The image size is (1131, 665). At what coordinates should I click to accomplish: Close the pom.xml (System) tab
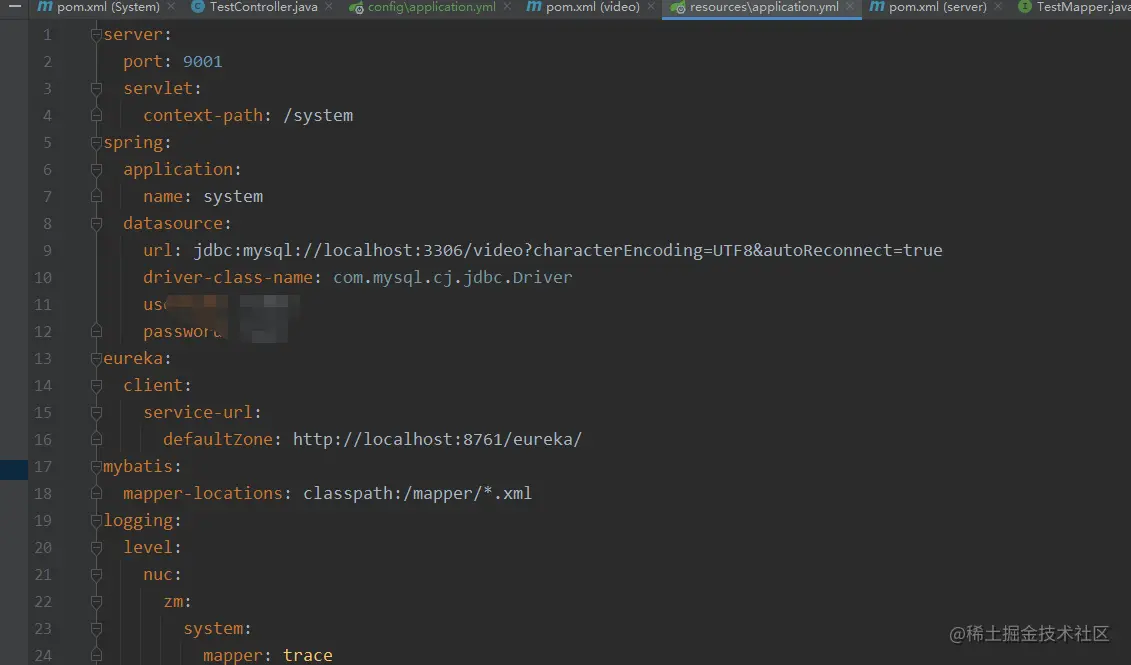(x=171, y=6)
